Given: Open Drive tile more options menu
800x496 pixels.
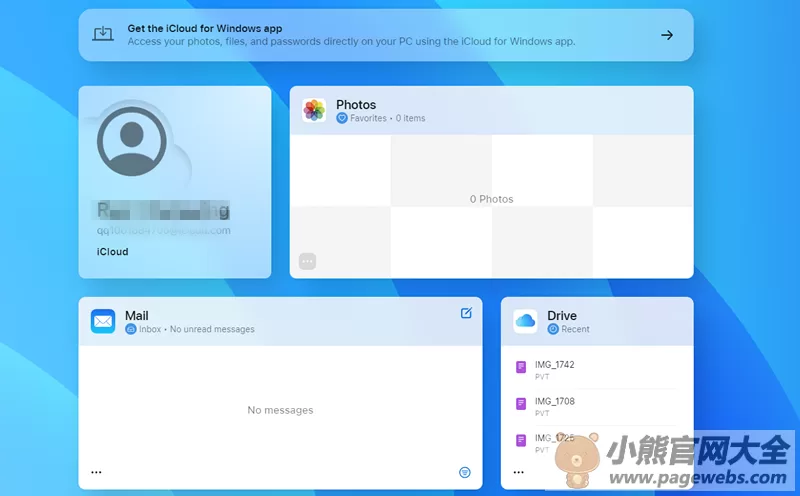Looking at the screenshot, I should [518, 473].
